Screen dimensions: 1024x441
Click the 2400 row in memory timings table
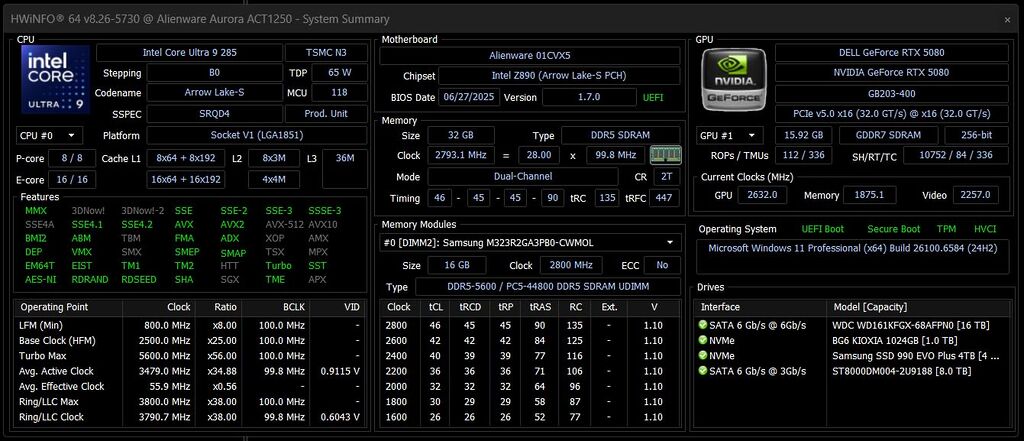[x=530, y=355]
